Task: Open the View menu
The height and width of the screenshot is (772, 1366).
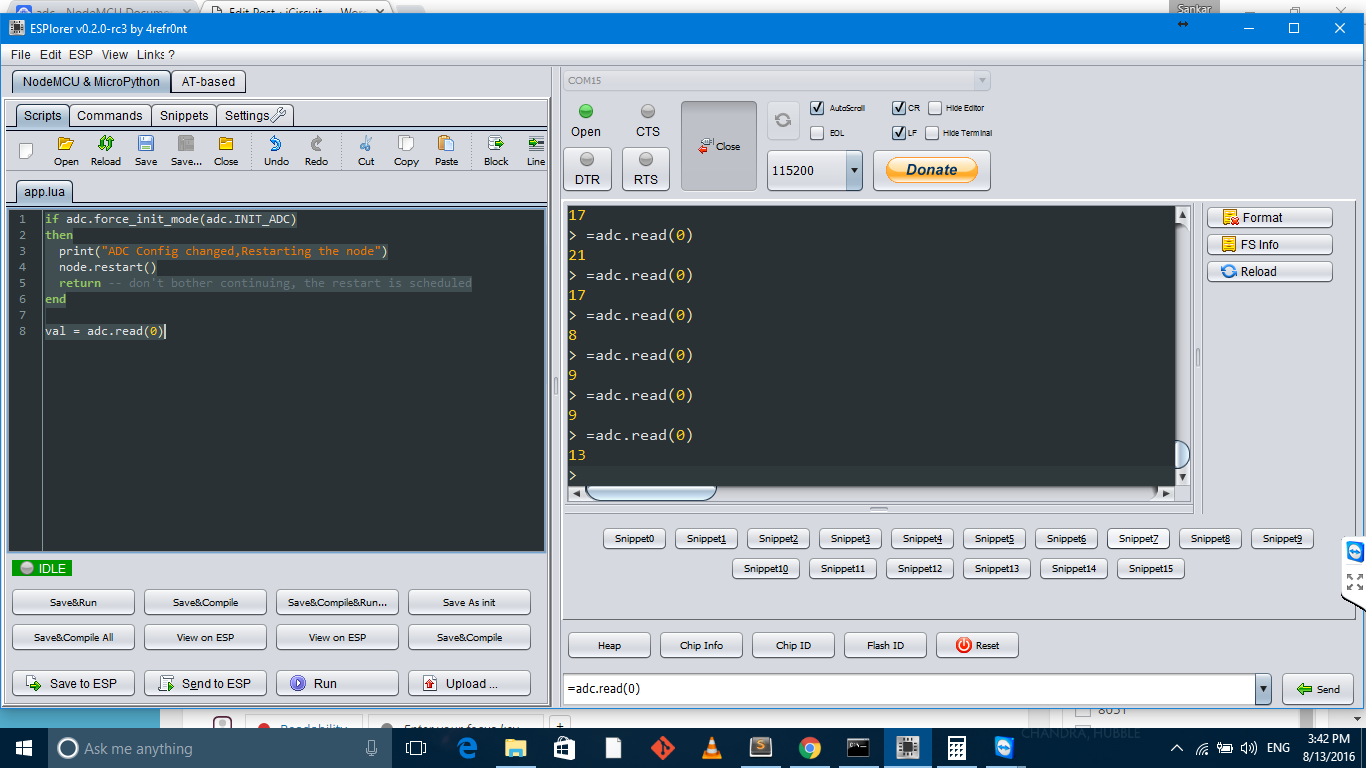Action: 115,54
